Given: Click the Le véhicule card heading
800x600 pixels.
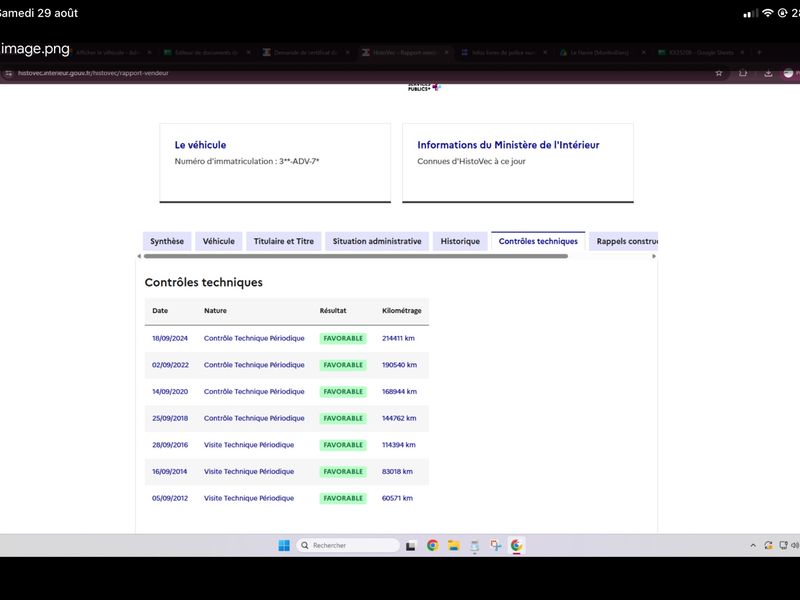Looking at the screenshot, I should click(201, 145).
